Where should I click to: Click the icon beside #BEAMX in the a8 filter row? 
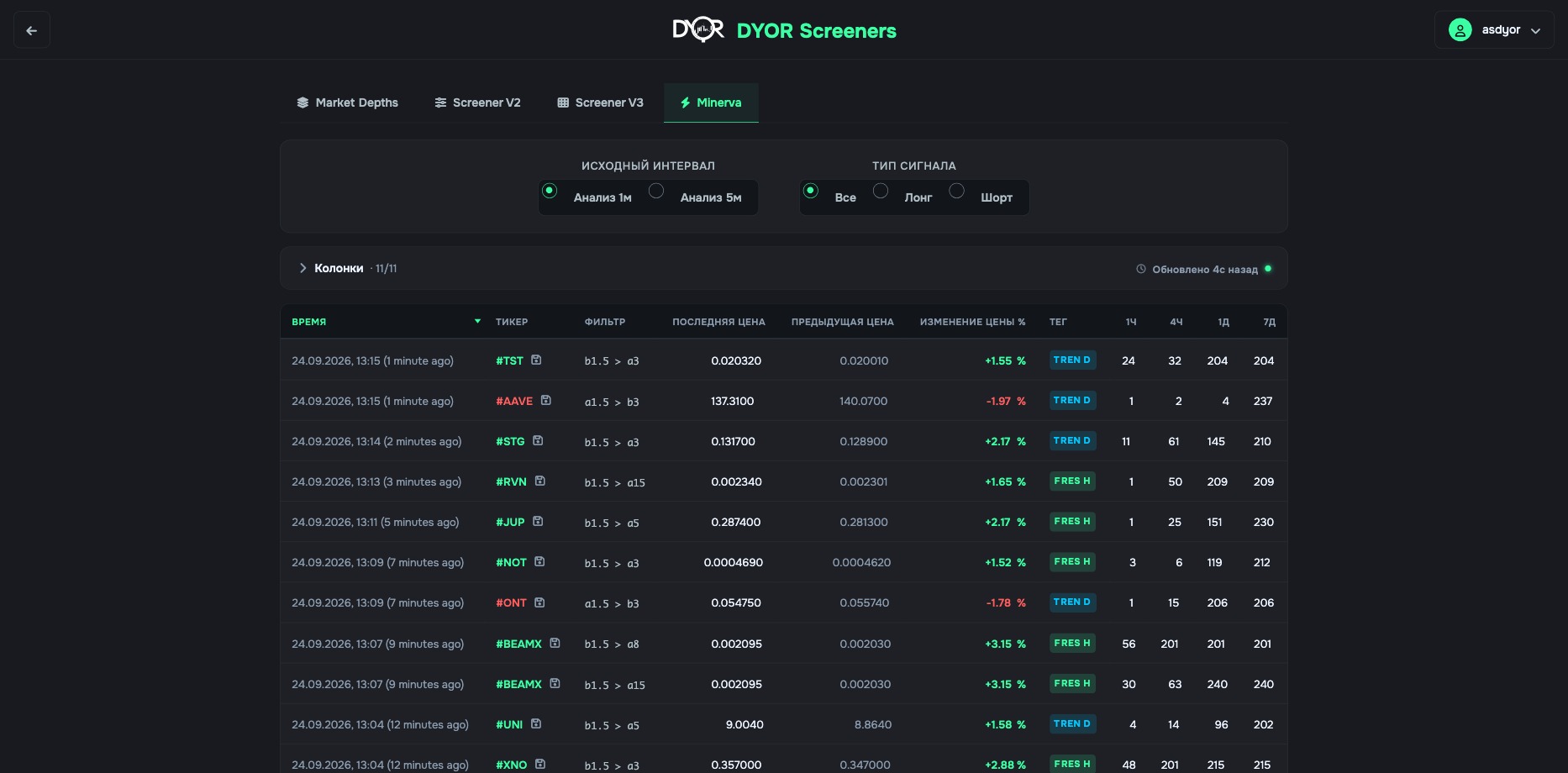[555, 643]
